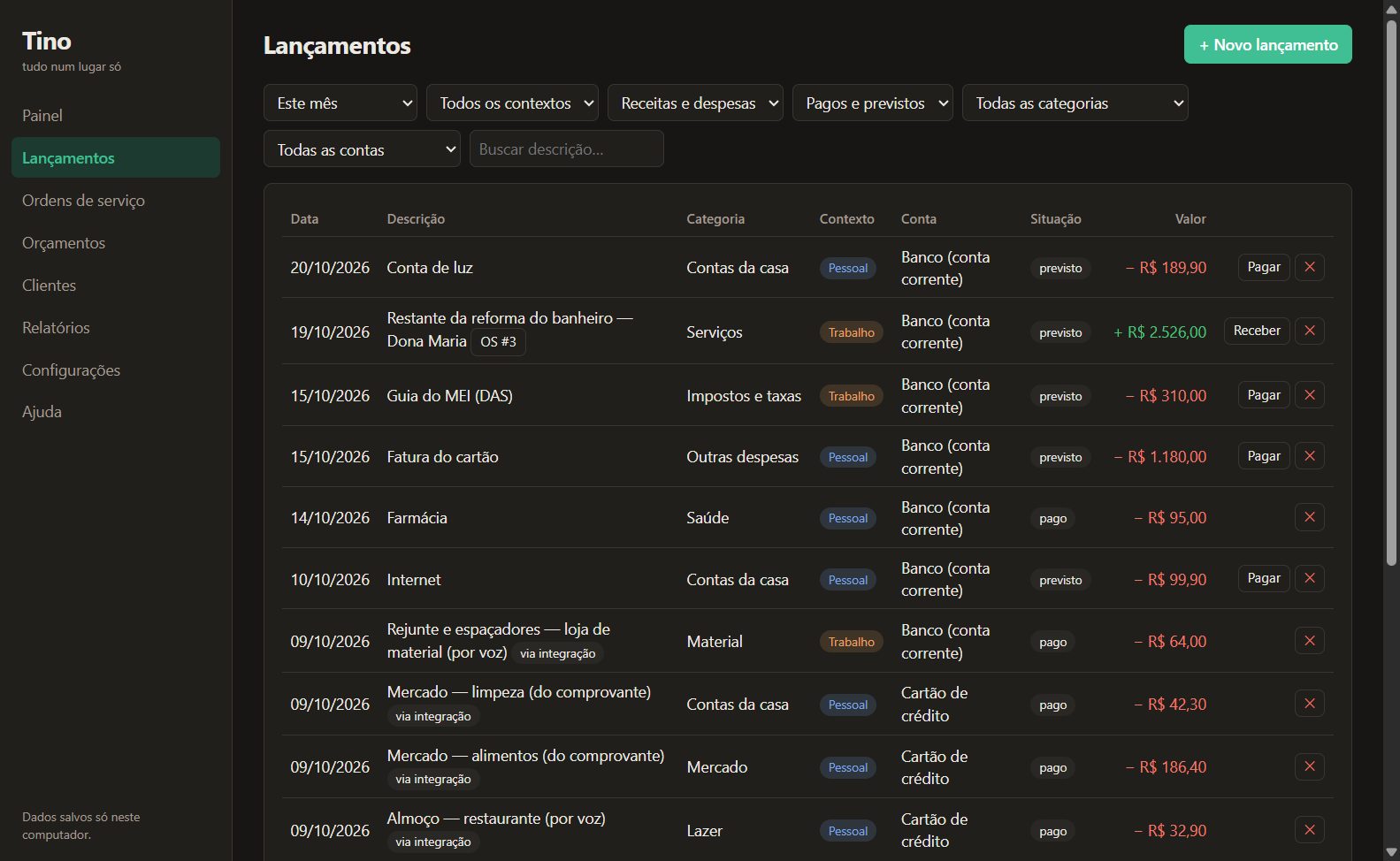Delete the Conta de luz entry

[x=1309, y=267]
